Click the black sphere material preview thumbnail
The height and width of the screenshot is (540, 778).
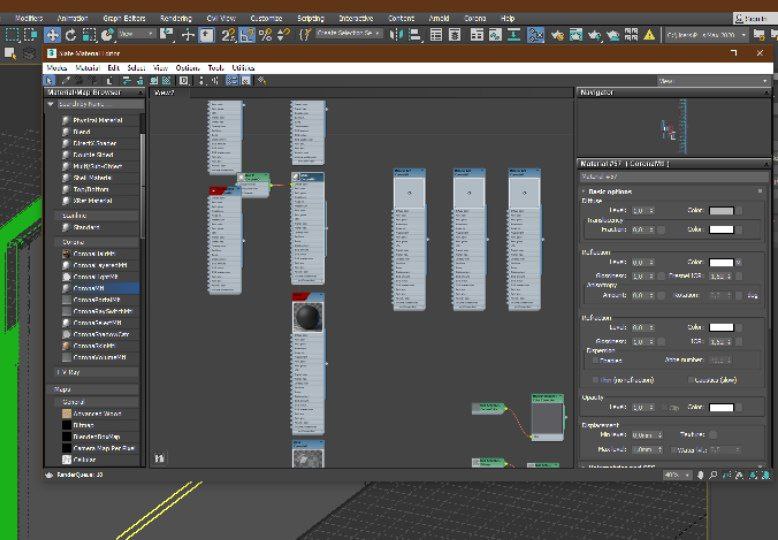click(x=307, y=319)
